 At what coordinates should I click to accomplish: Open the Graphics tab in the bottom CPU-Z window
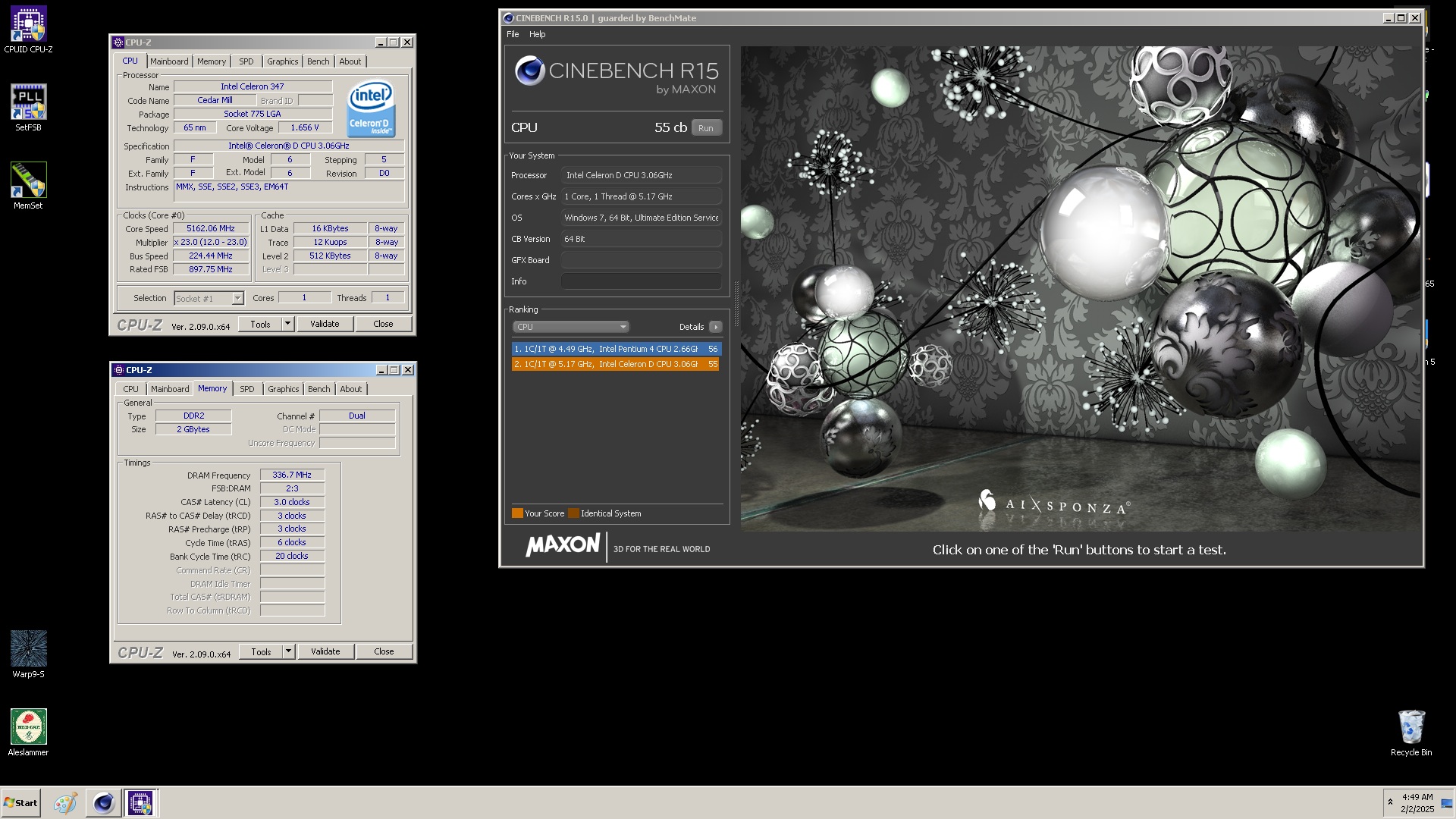[283, 389]
